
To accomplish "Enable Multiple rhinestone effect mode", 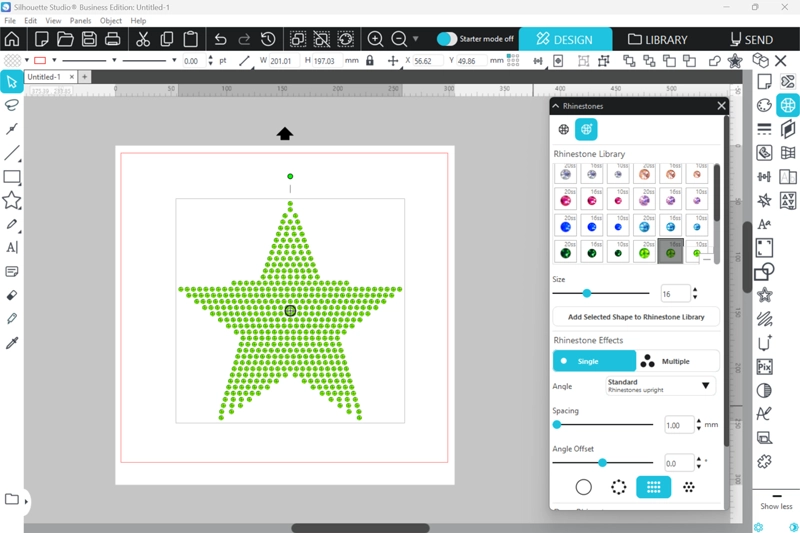I will (677, 361).
